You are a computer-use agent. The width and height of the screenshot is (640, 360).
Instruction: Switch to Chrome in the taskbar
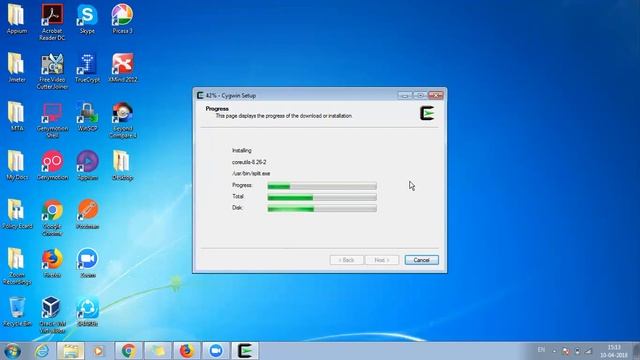click(x=129, y=351)
